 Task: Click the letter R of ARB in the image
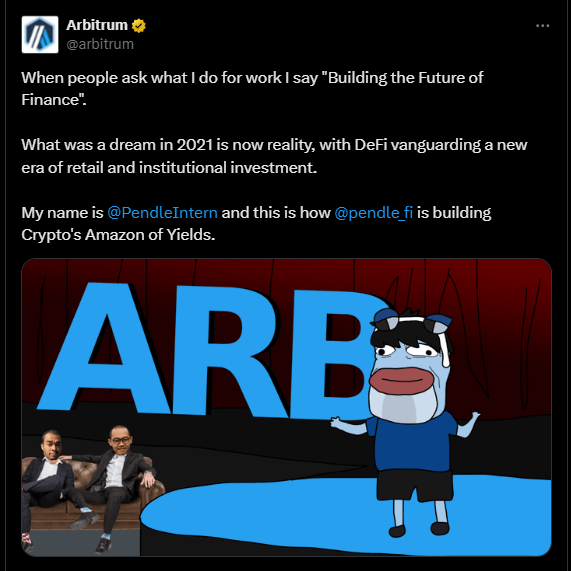[x=229, y=351]
